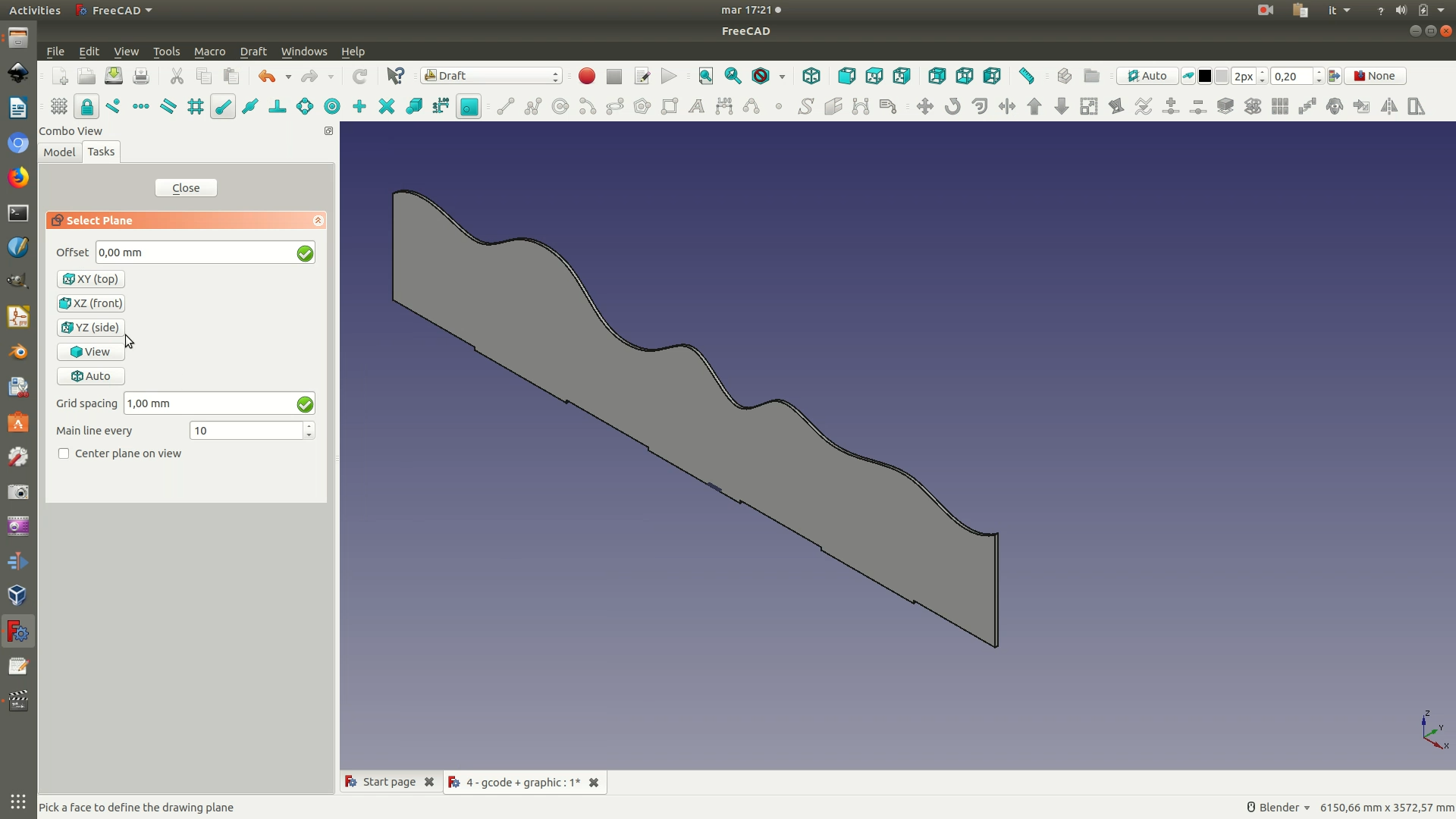The image size is (1456, 819).
Task: Select the Draft Move tool
Action: click(925, 107)
